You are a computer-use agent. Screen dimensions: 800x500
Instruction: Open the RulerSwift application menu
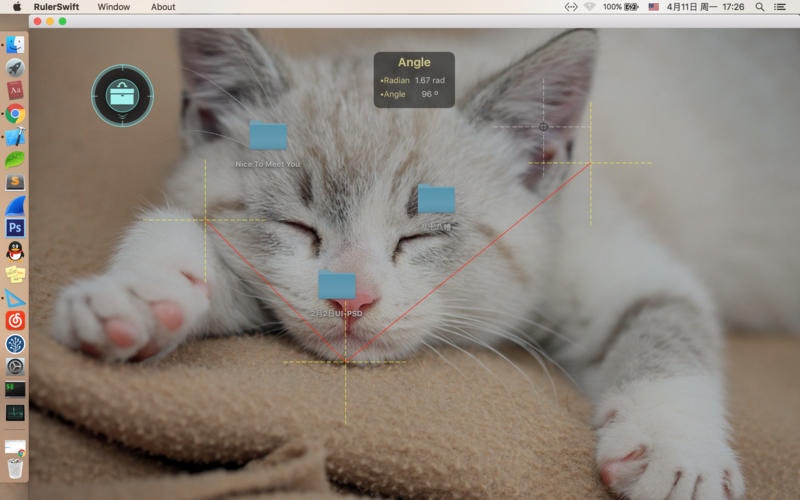coord(57,7)
